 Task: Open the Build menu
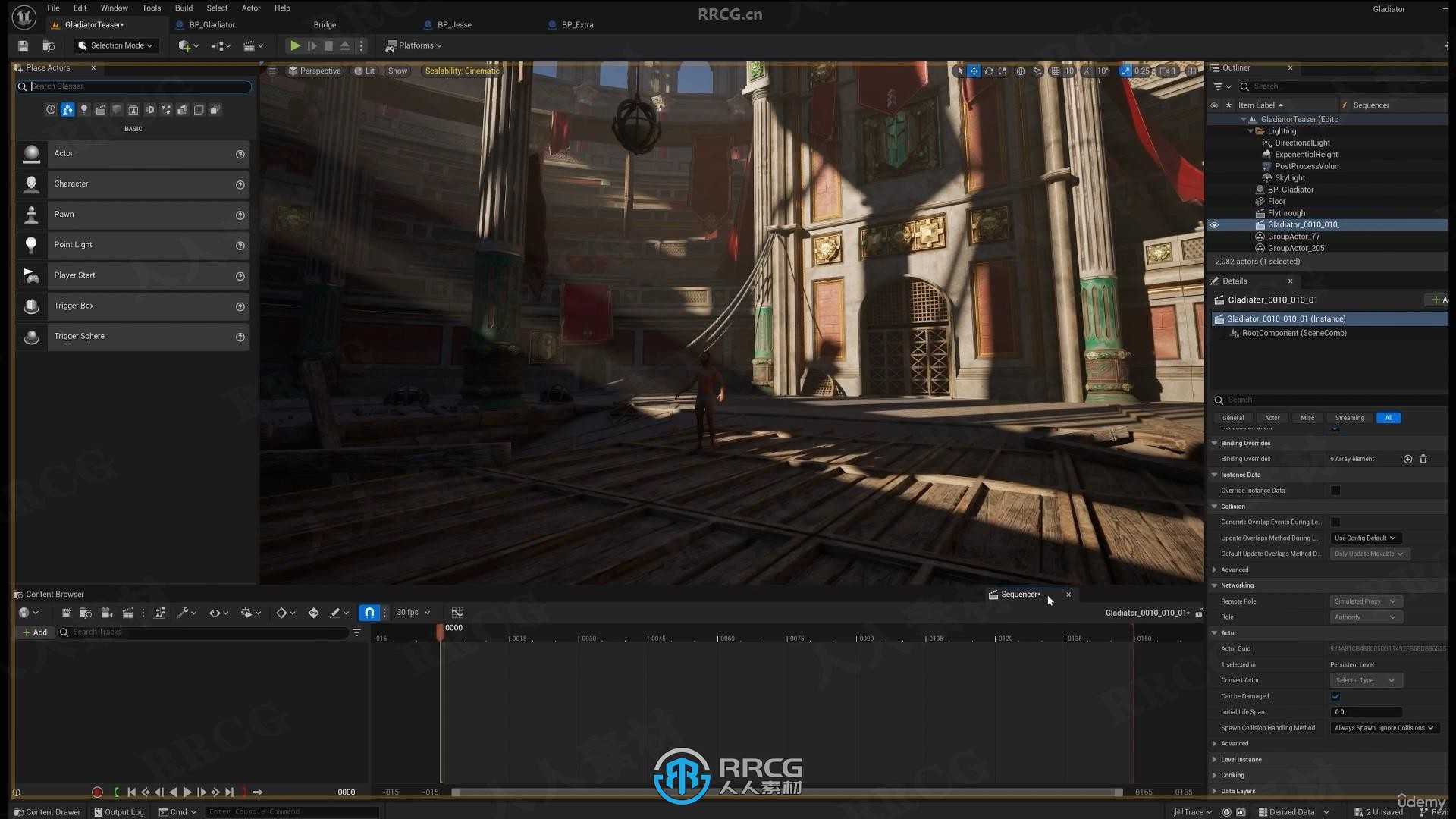(x=184, y=8)
